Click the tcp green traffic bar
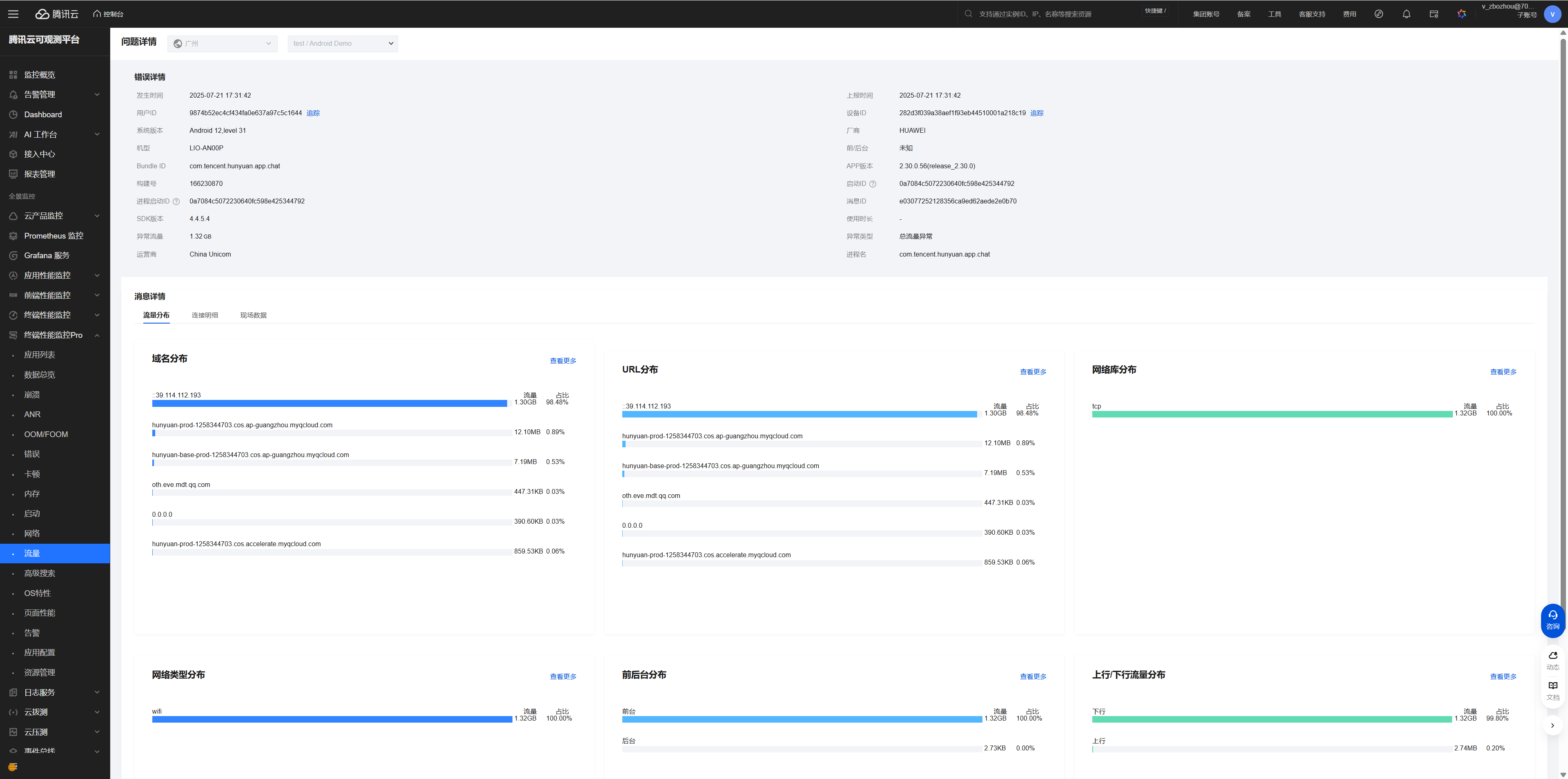Image resolution: width=1568 pixels, height=779 pixels. click(1272, 414)
